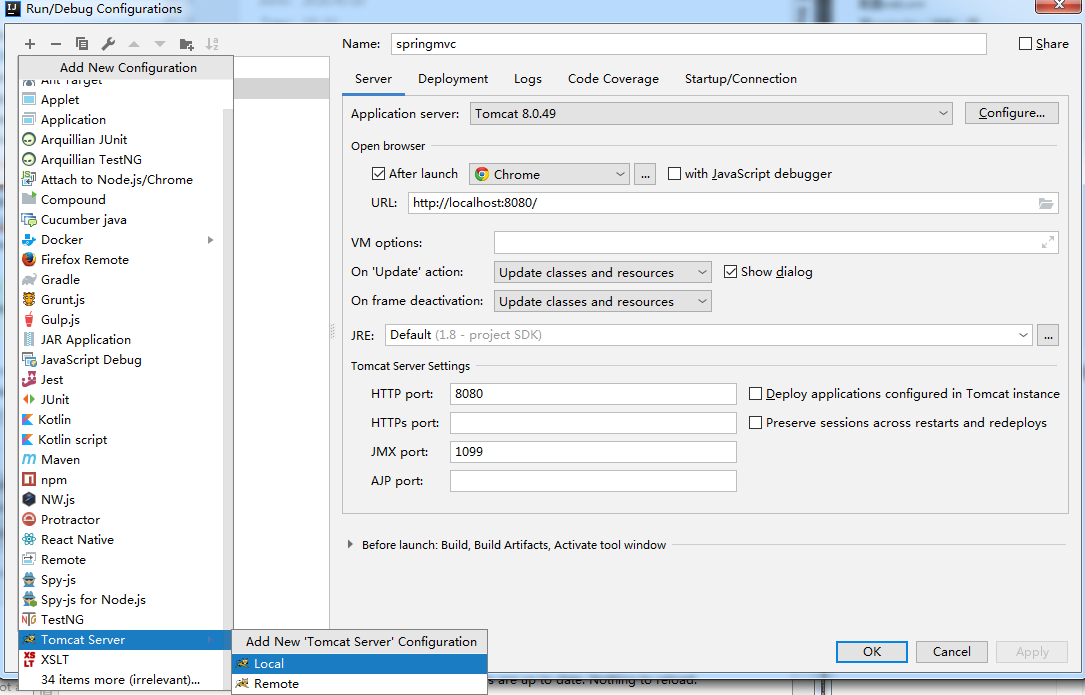
Task: Open the JRE Default dropdown
Action: pos(709,335)
